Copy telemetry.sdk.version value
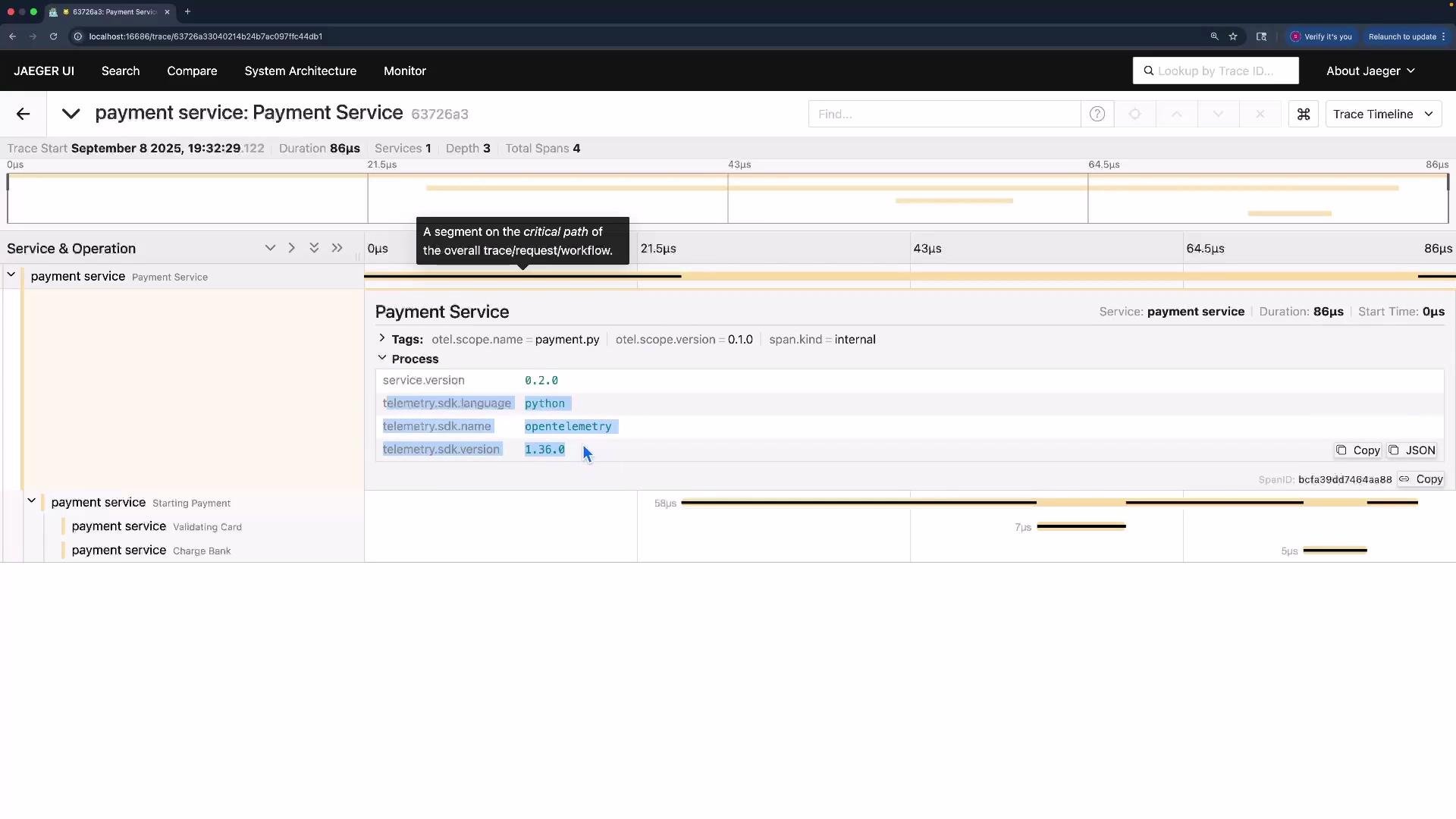This screenshot has width=1456, height=819. (1358, 450)
